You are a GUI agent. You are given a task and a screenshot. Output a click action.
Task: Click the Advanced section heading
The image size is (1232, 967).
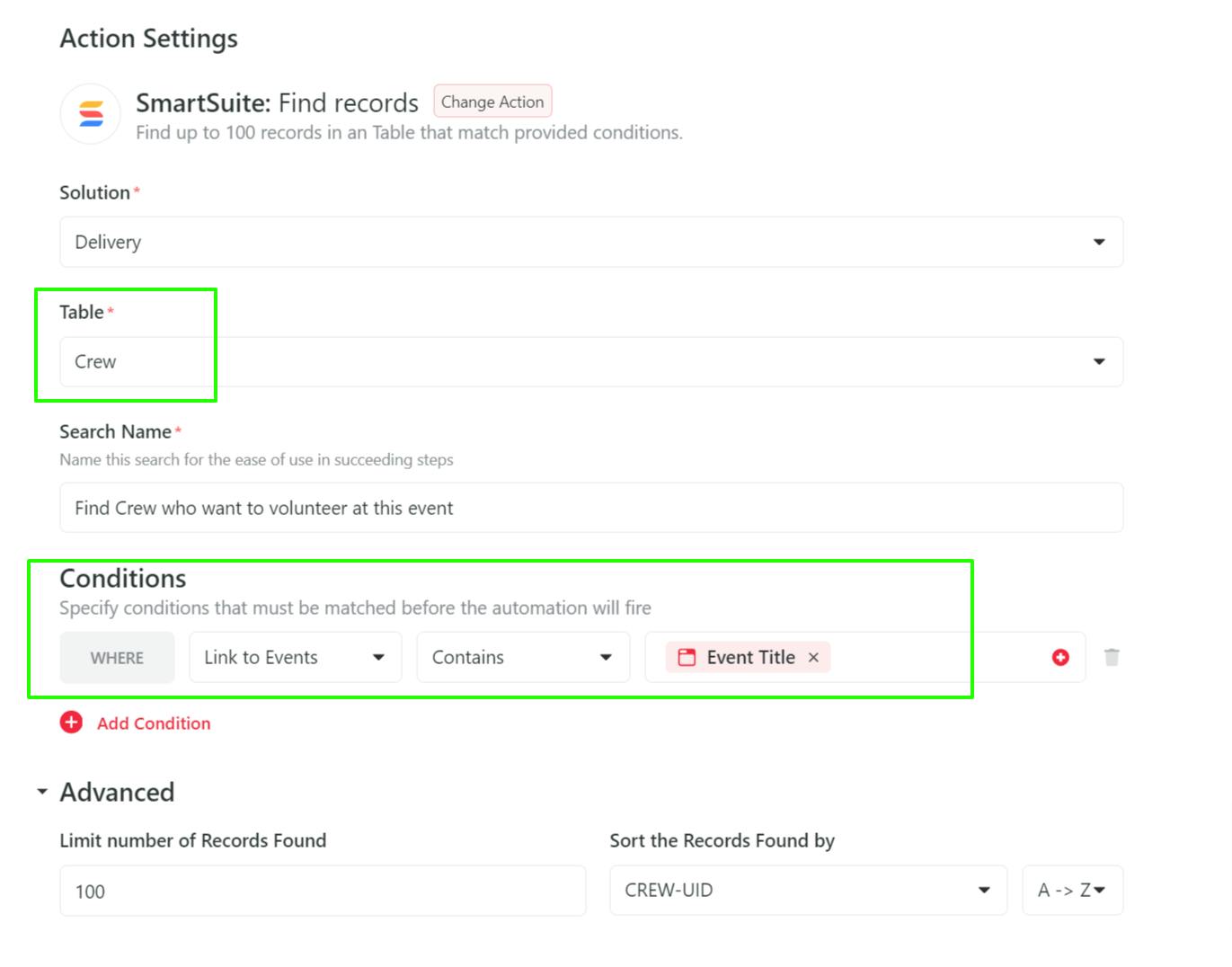pos(117,792)
